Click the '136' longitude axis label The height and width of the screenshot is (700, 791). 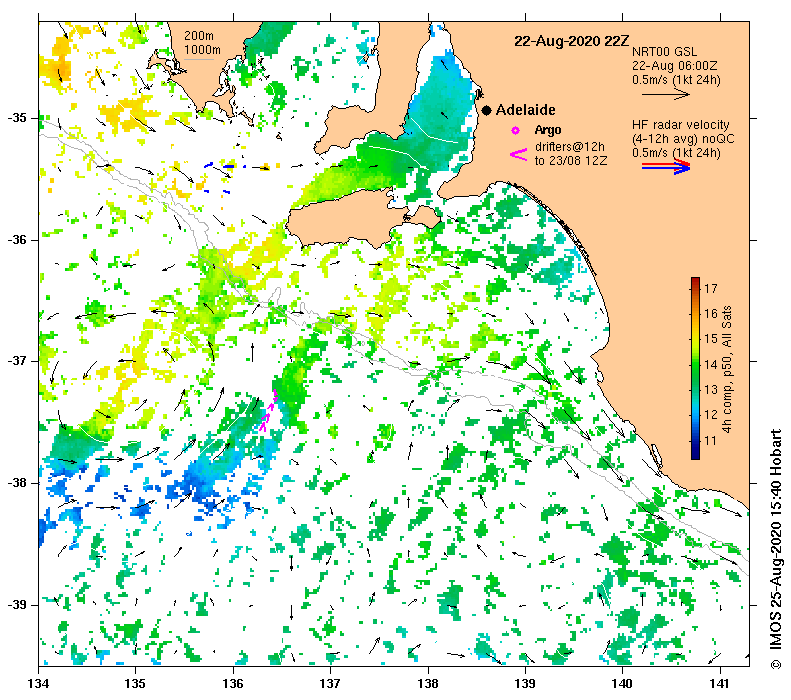[x=233, y=684]
